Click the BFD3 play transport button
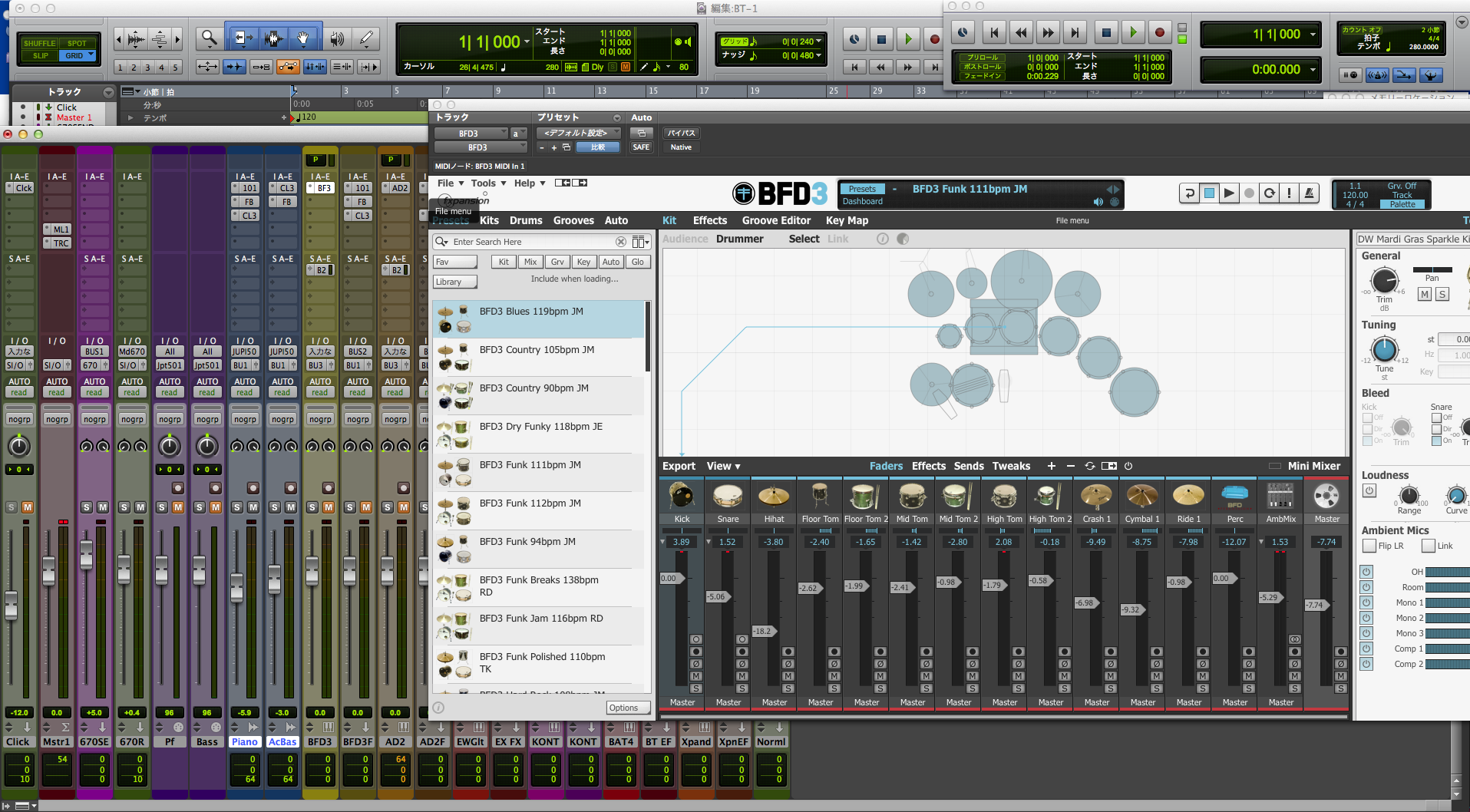 tap(1229, 193)
